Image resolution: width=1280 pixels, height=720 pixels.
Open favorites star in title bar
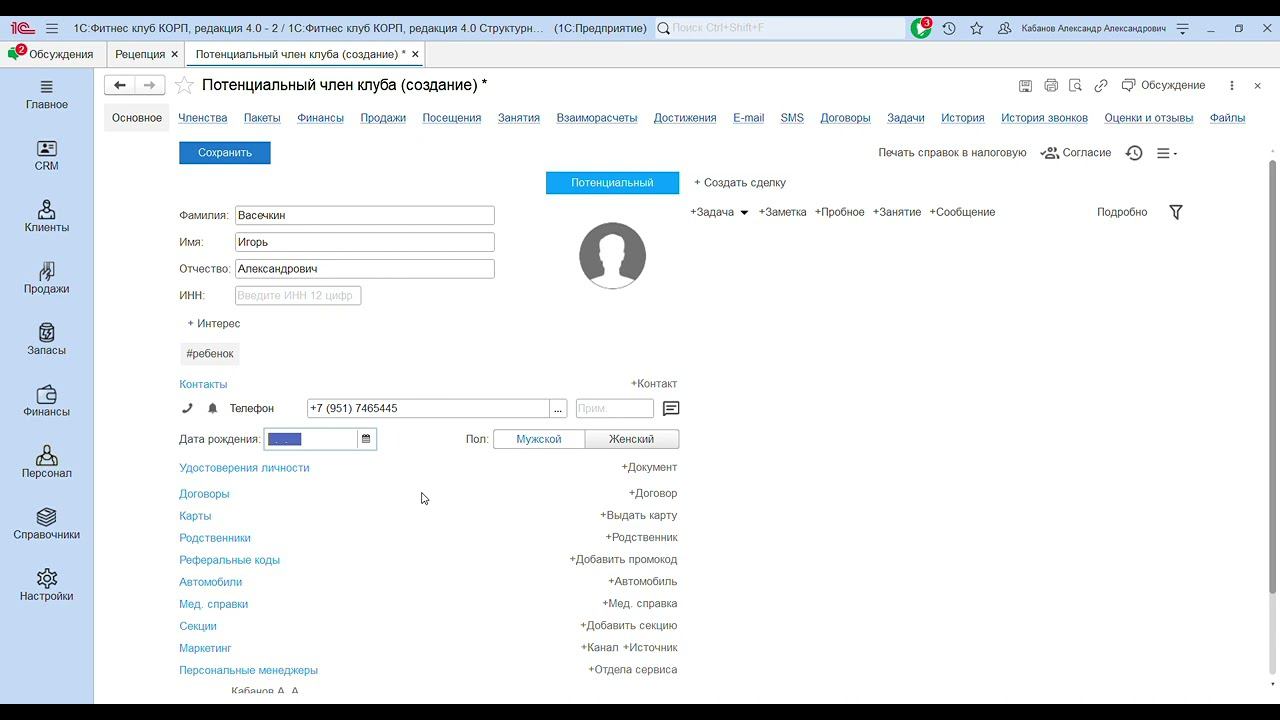(x=977, y=28)
